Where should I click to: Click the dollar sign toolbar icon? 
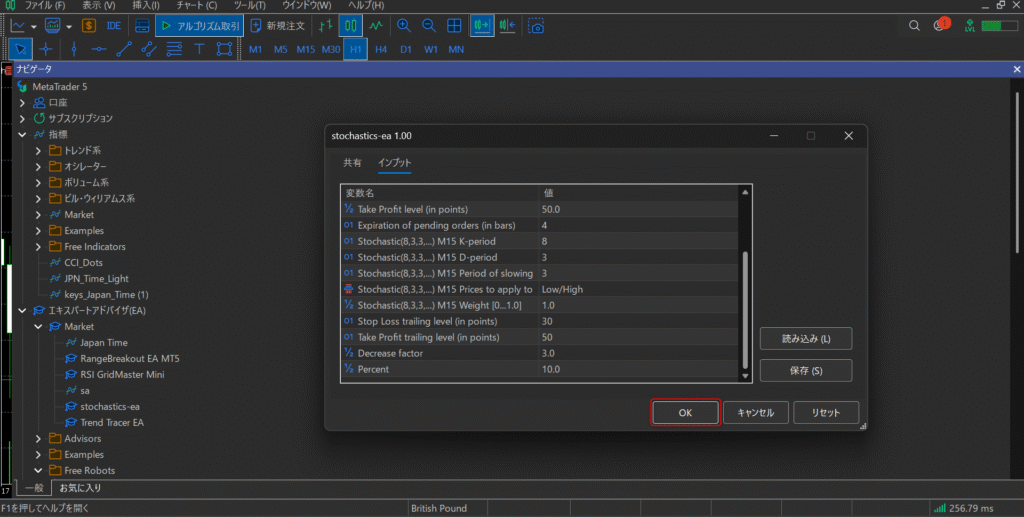[89, 26]
